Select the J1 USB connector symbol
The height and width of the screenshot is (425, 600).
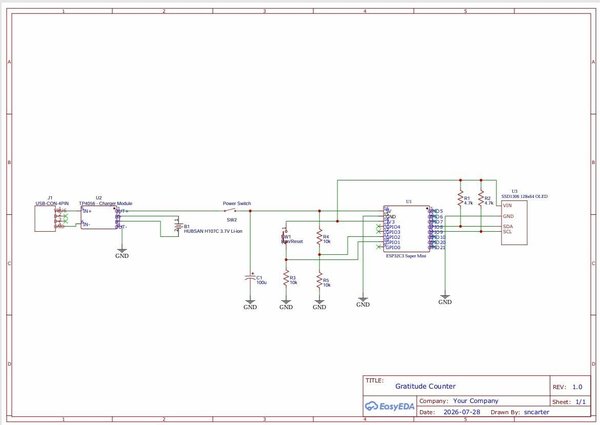45,219
